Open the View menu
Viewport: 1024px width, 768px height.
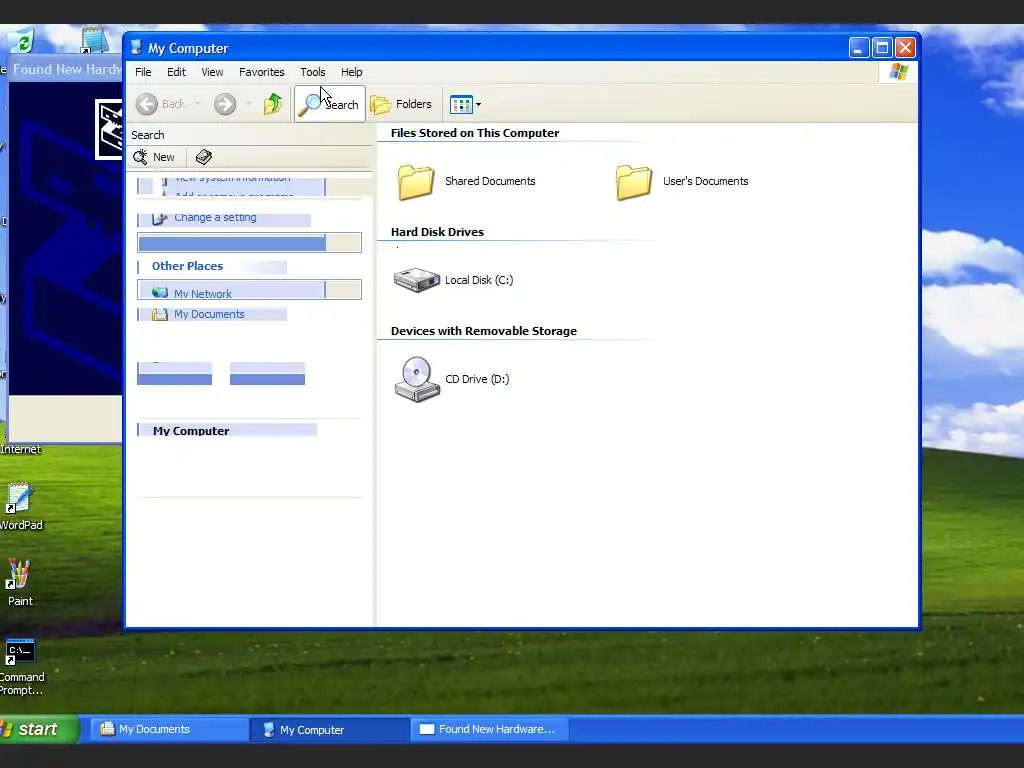click(x=212, y=72)
